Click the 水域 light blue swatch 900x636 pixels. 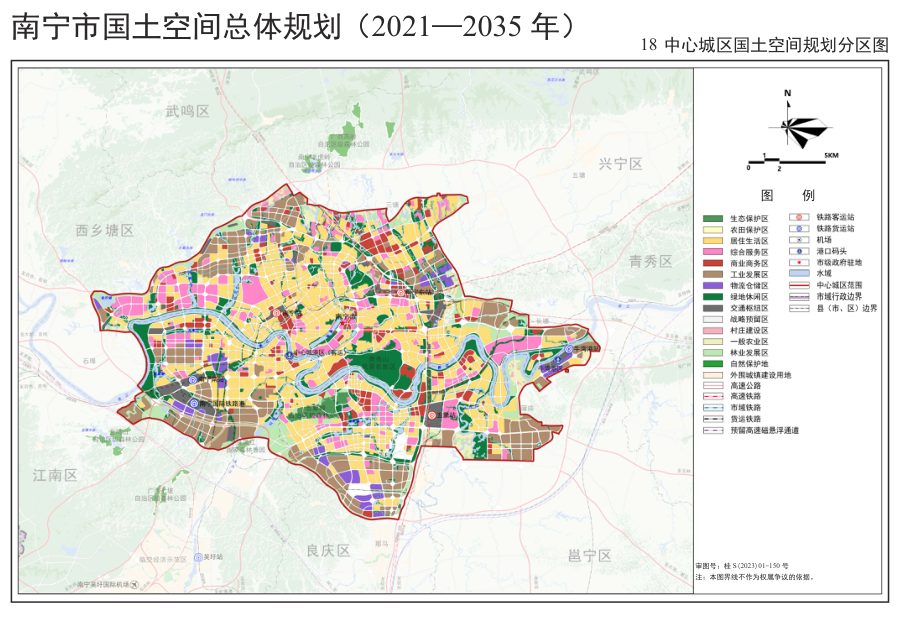pyautogui.click(x=799, y=274)
